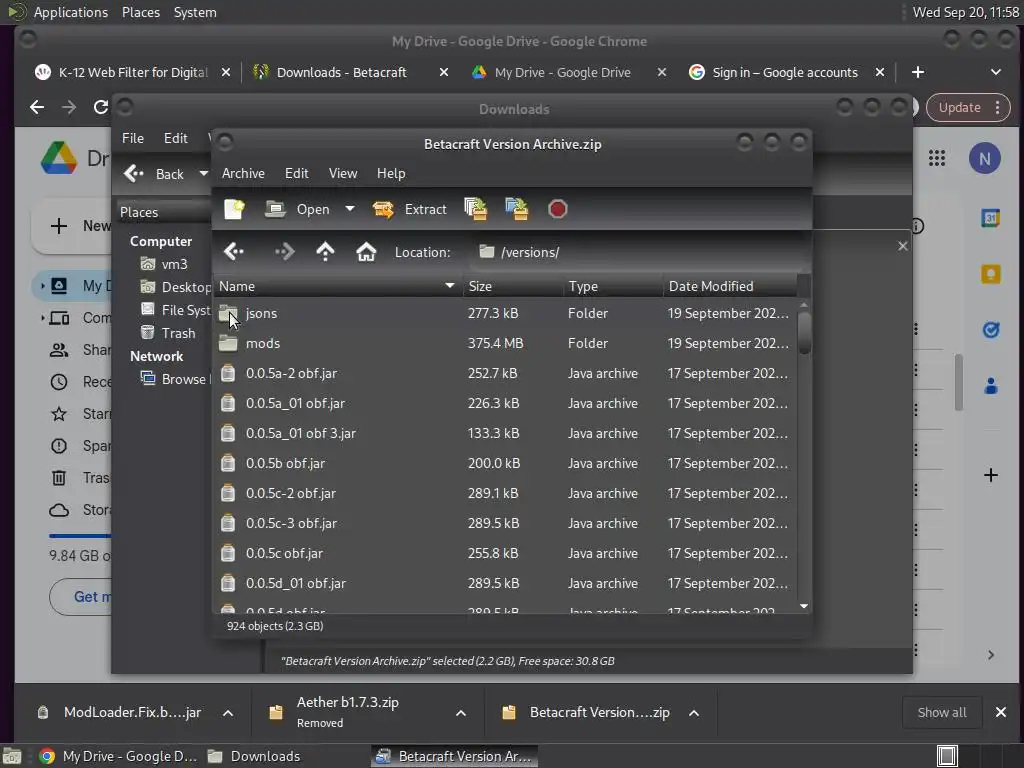This screenshot has height=768, width=1024.
Task: Open the Help menu in Archive Manager
Action: (x=391, y=173)
